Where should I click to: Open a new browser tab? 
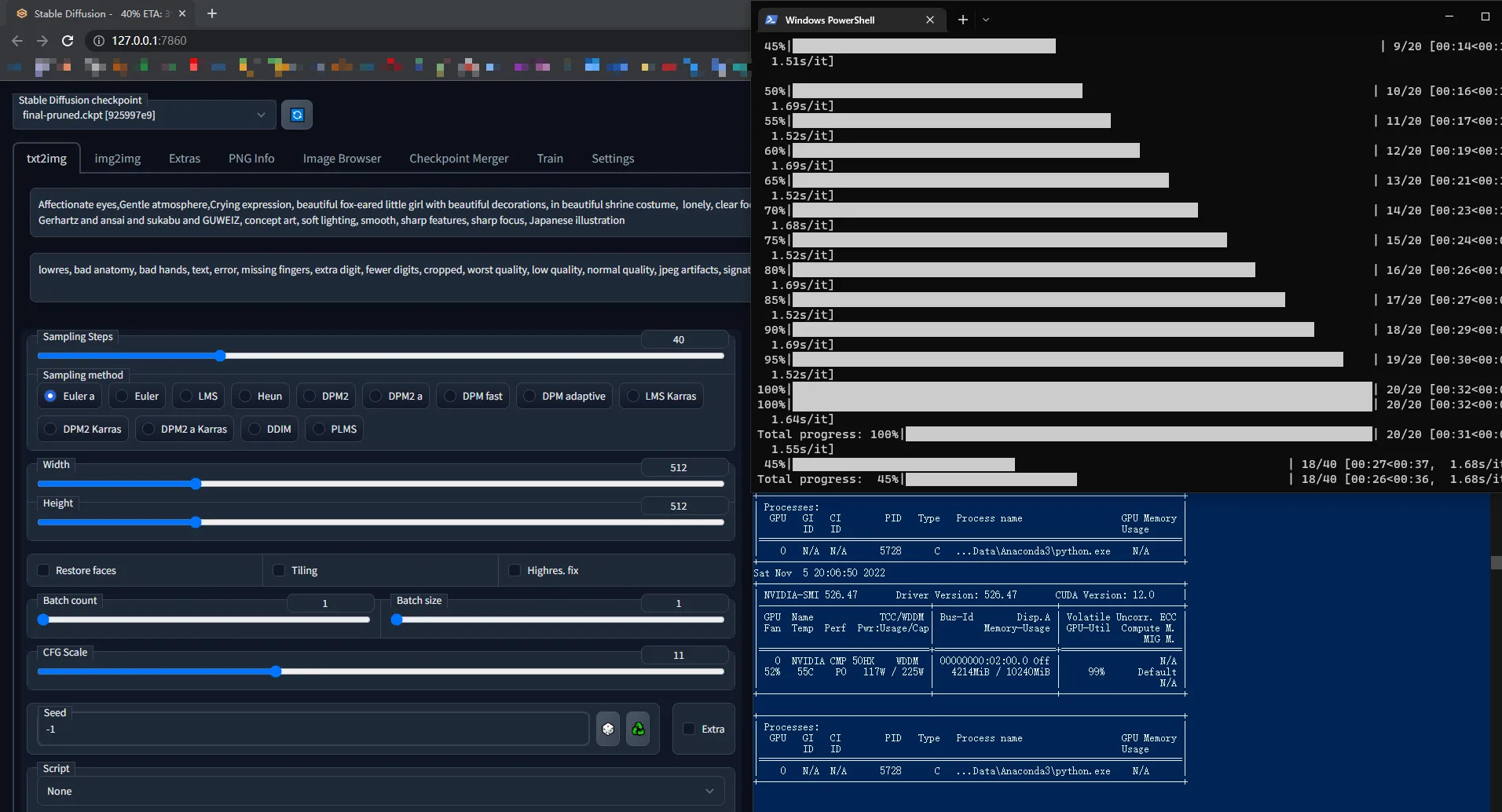point(212,13)
